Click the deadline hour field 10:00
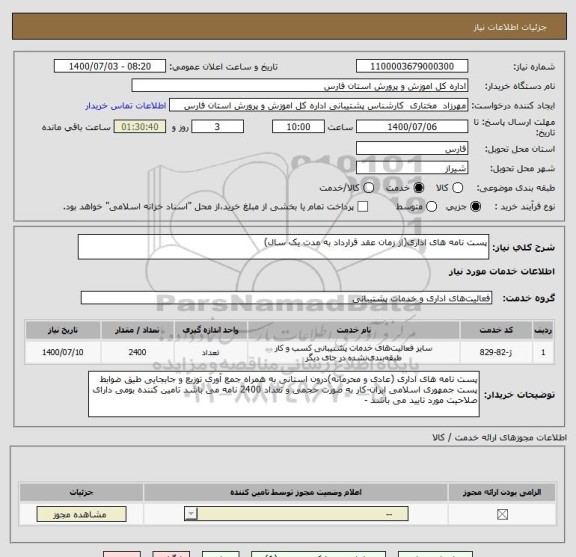 pos(298,127)
